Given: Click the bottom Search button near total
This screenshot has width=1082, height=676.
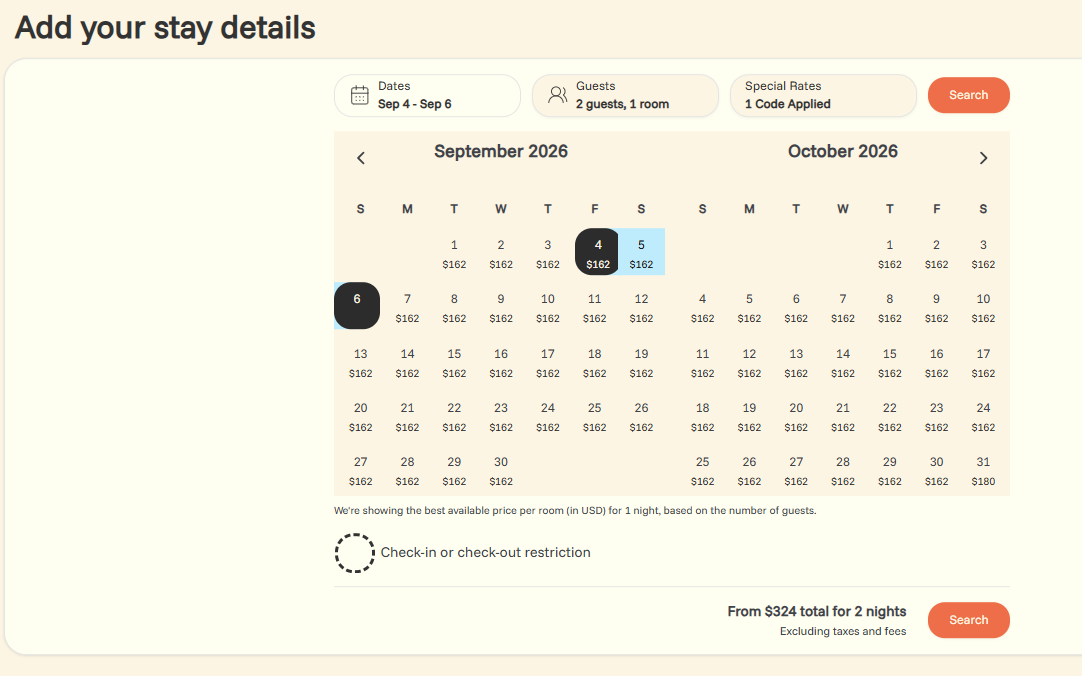Looking at the screenshot, I should click(968, 619).
